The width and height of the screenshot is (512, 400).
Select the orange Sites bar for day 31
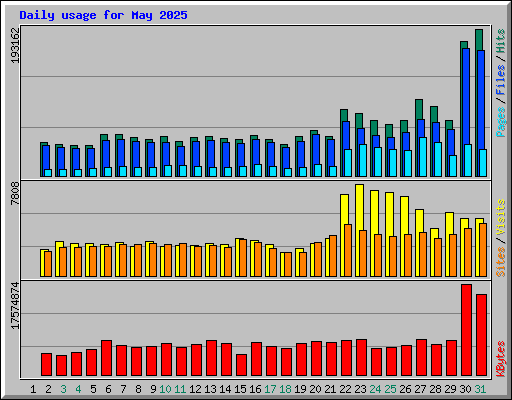point(483,250)
